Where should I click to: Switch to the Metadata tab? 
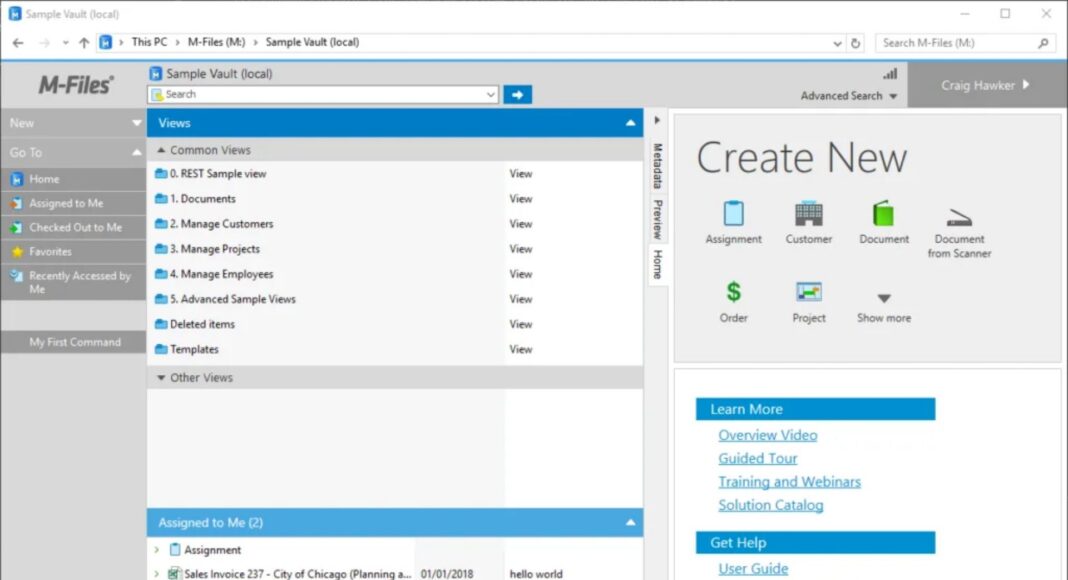pyautogui.click(x=658, y=166)
